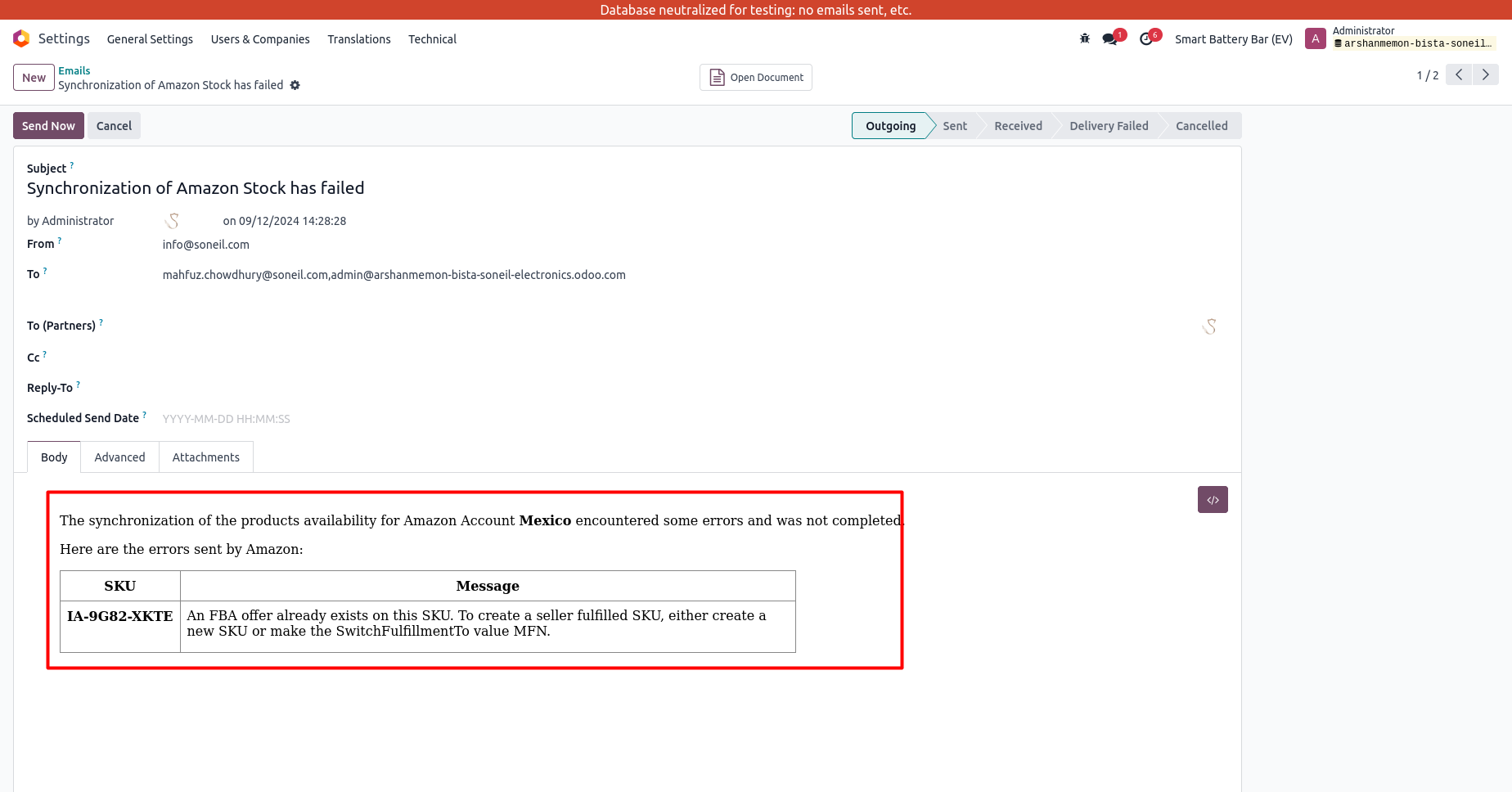Click the Settings app title
1512x792 pixels.
[x=64, y=38]
